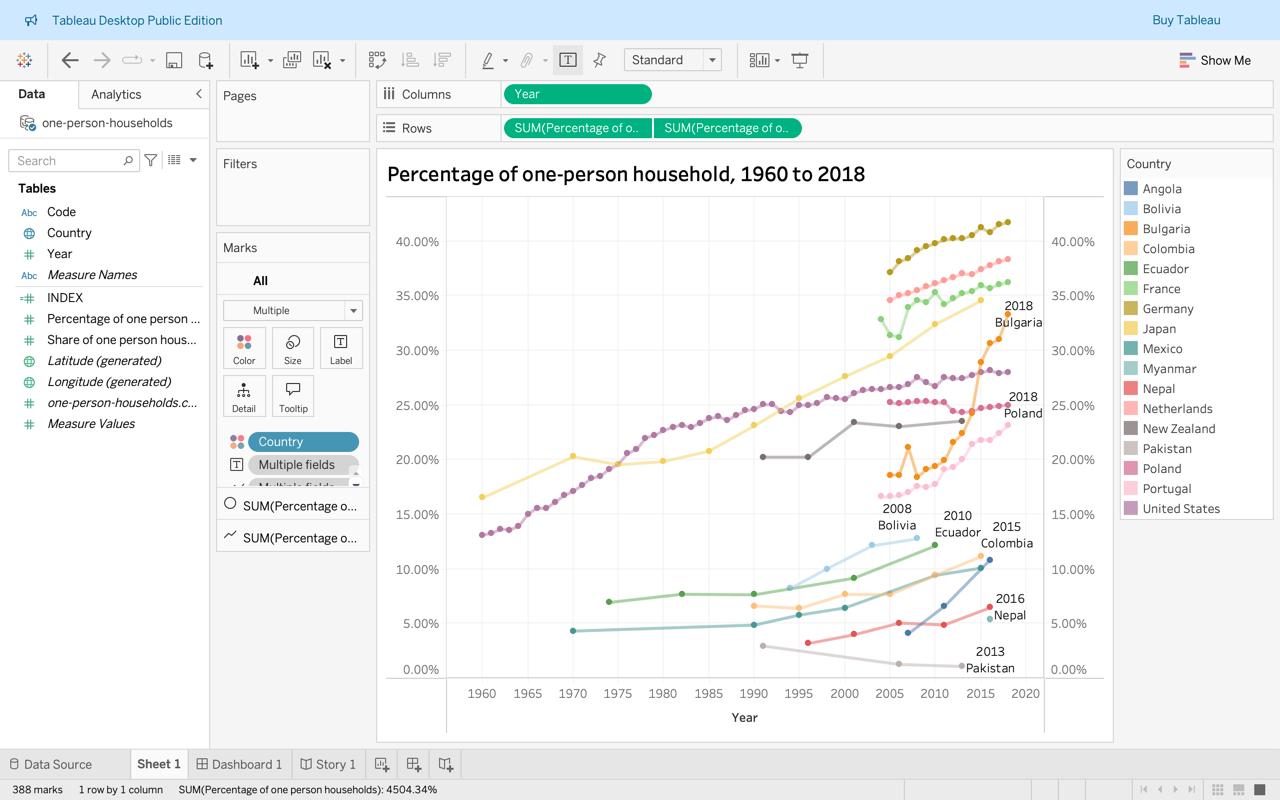Viewport: 1280px width, 800px height.
Task: Open the Size card in Marks
Action: pos(293,348)
